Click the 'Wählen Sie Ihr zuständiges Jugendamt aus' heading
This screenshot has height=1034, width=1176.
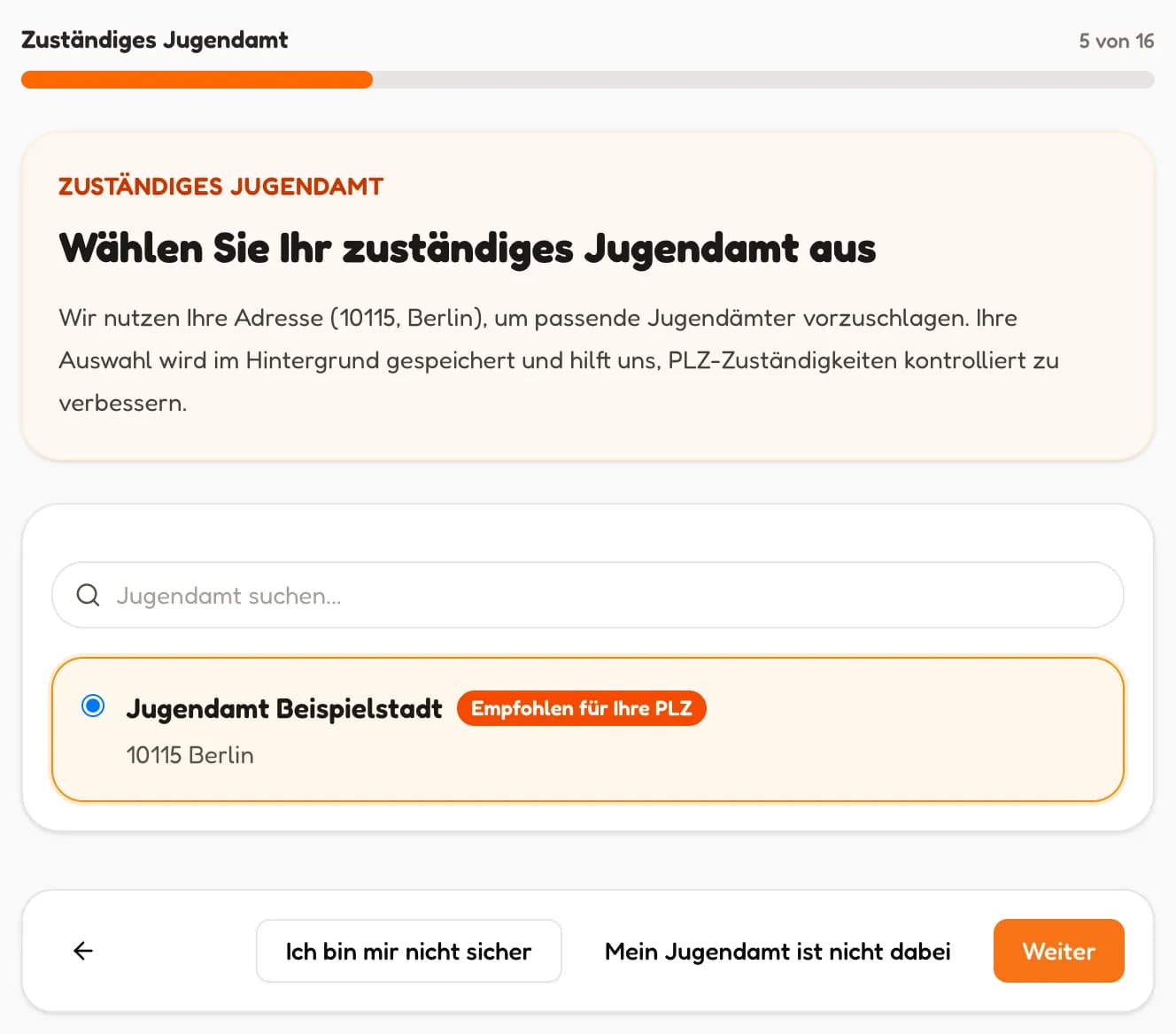coord(467,248)
